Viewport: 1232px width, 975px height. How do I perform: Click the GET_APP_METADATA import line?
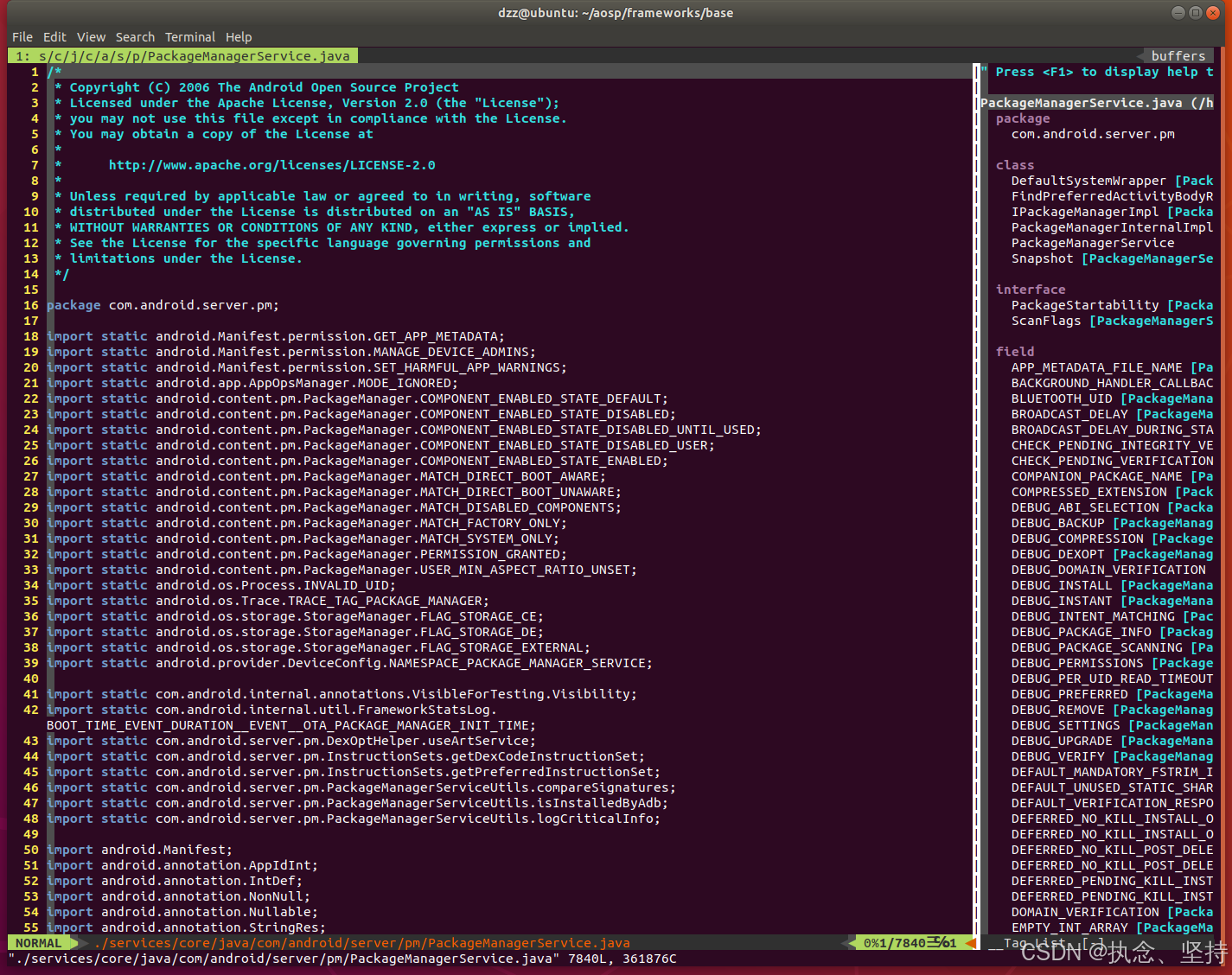[x=276, y=336]
